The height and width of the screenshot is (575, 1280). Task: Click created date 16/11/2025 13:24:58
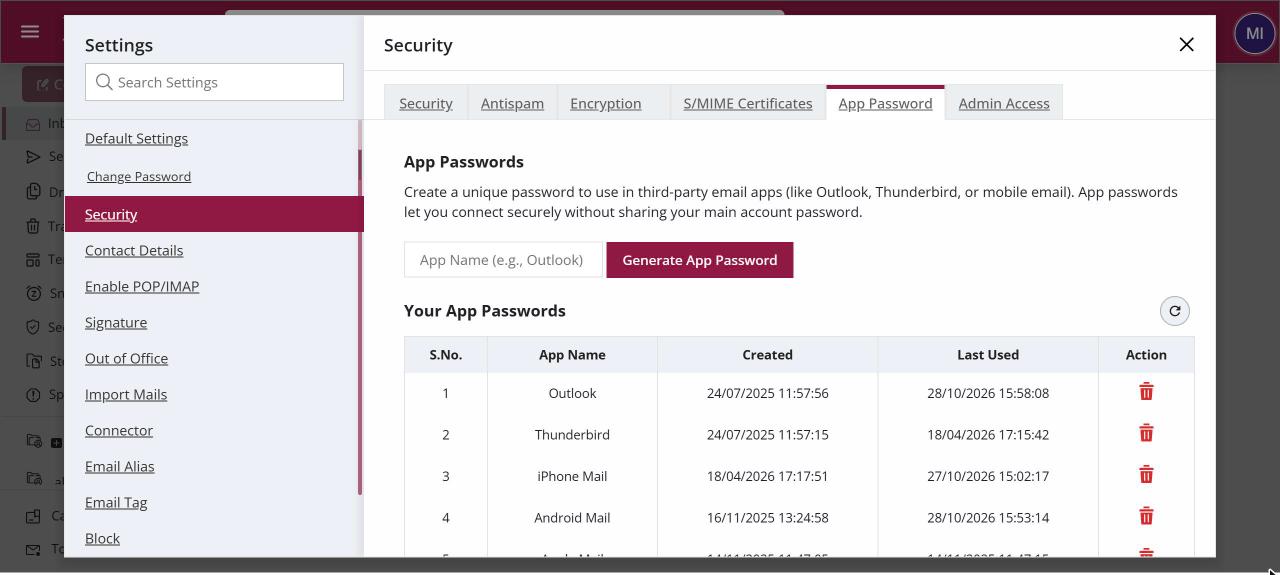point(768,518)
